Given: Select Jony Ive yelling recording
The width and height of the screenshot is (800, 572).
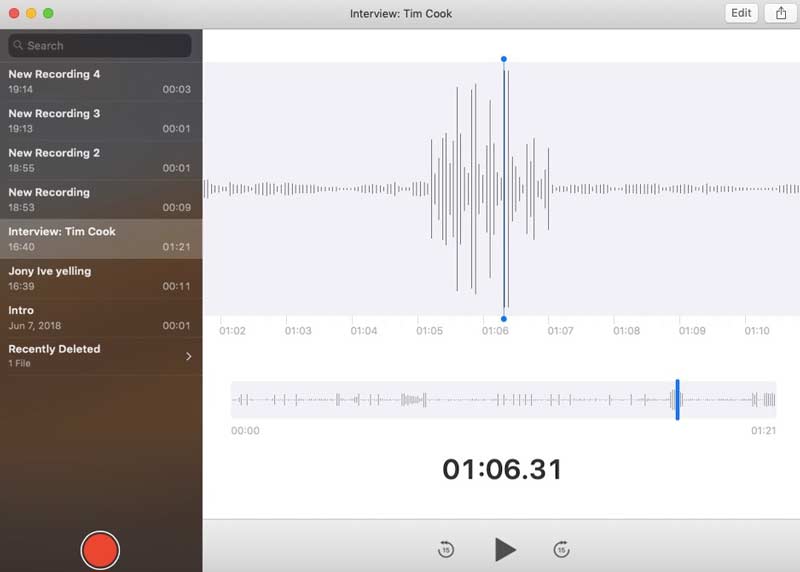Looking at the screenshot, I should pyautogui.click(x=100, y=278).
